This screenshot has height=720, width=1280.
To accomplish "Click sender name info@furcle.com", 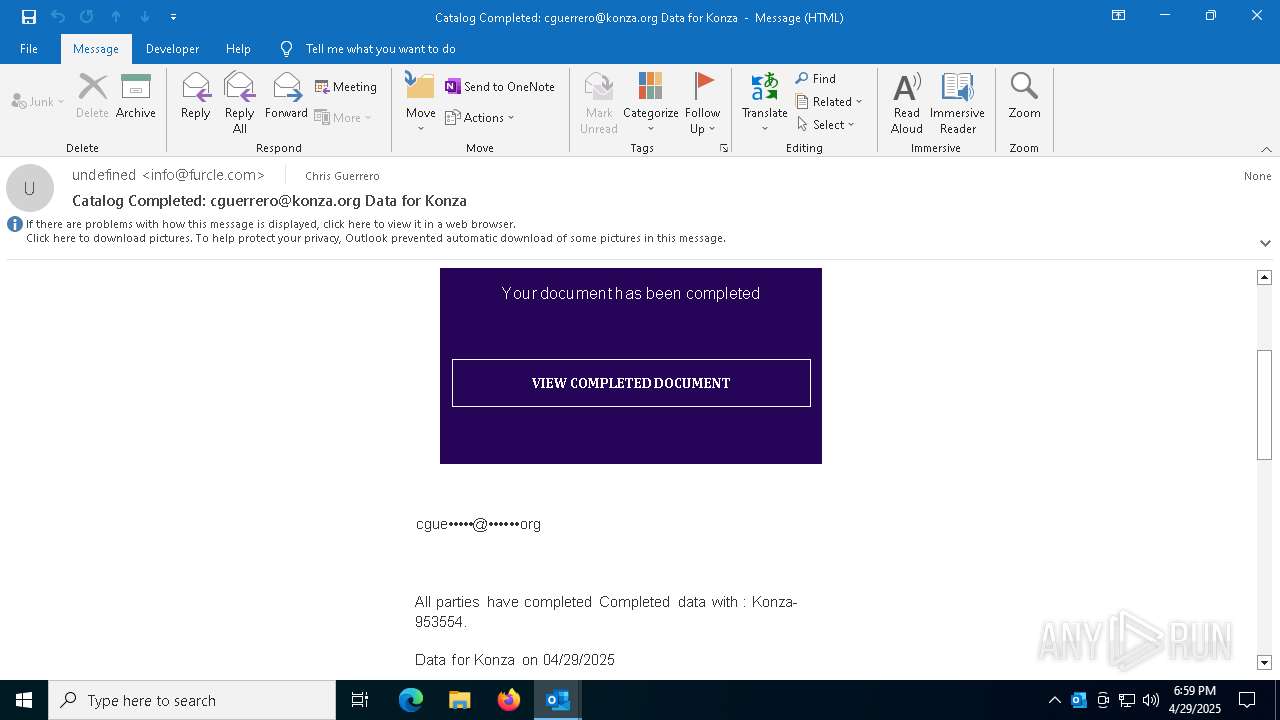I will point(168,175).
